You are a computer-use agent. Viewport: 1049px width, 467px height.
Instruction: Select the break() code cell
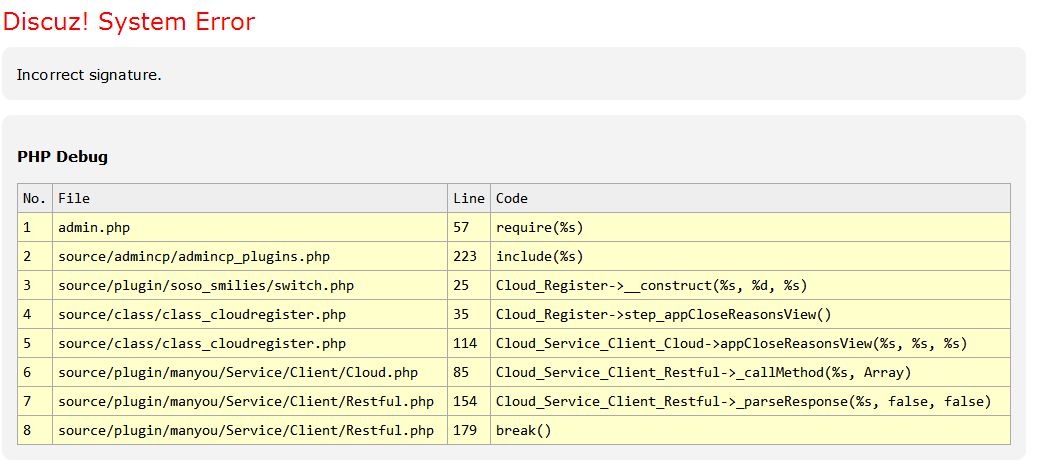750,430
